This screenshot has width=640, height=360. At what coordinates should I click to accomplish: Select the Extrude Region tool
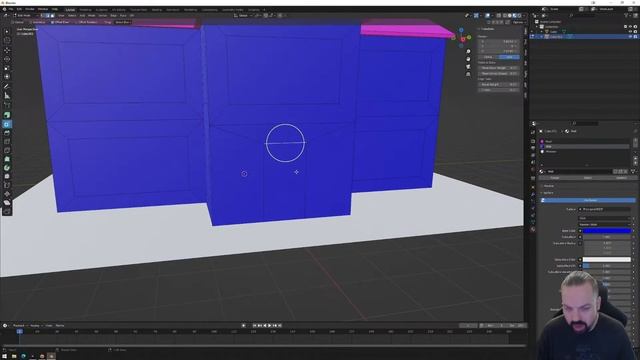coord(7,115)
